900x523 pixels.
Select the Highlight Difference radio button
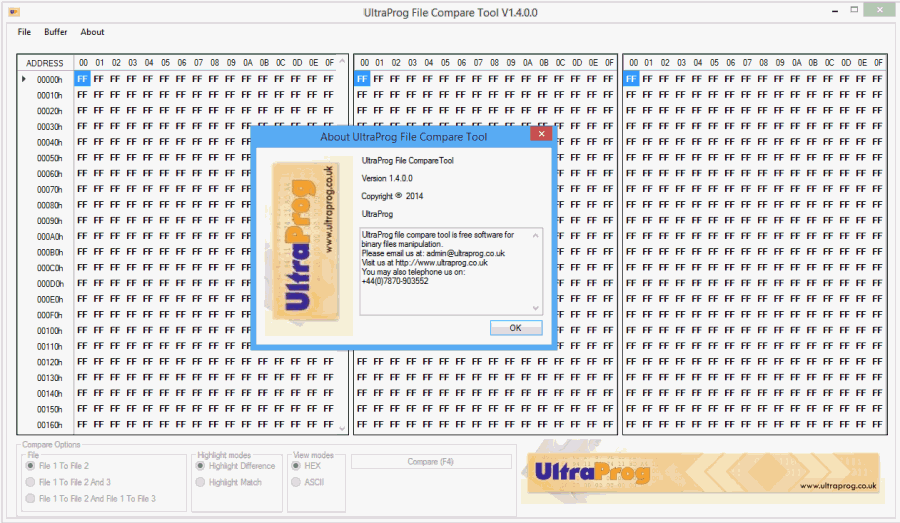pyautogui.click(x=202, y=466)
